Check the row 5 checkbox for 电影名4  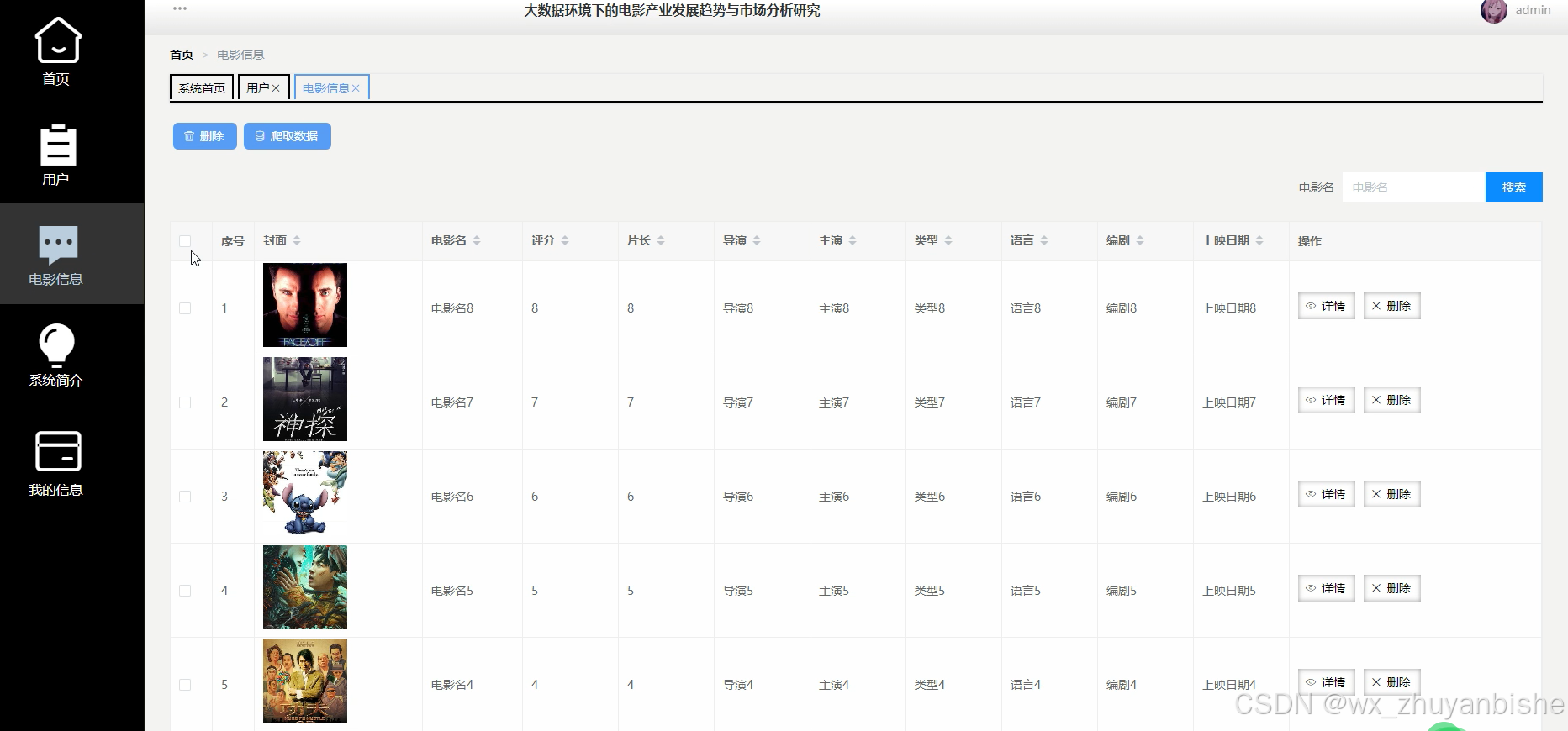tap(185, 685)
